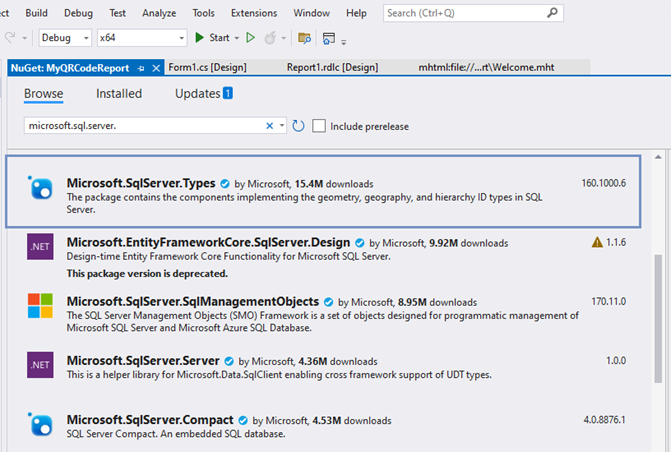Viewport: 671px width, 452px height.
Task: Click the package list scrollbar thumb
Action: [658, 319]
